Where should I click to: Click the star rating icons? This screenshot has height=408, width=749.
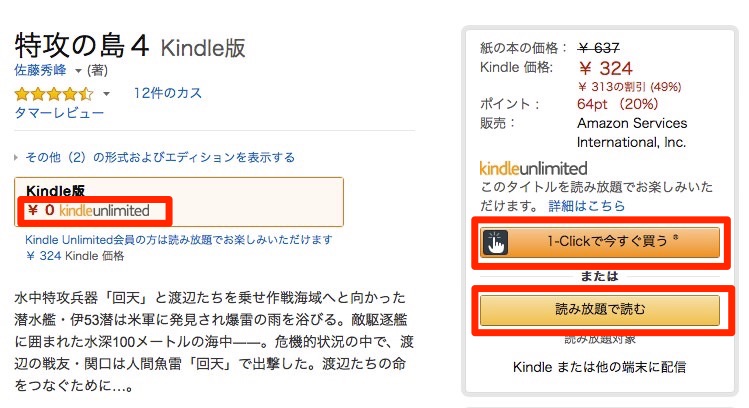pos(53,94)
